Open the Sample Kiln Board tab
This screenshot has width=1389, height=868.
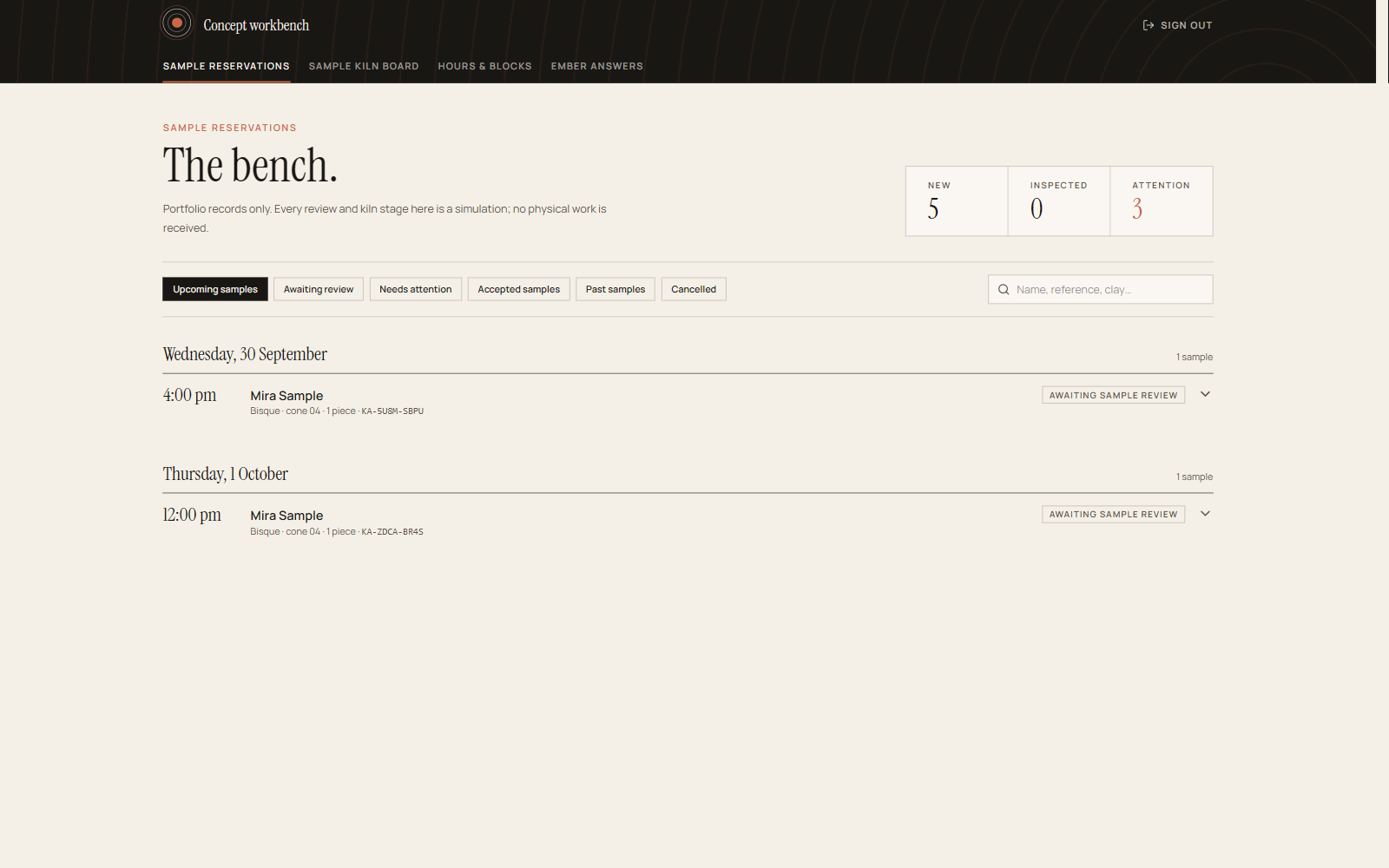pos(364,66)
